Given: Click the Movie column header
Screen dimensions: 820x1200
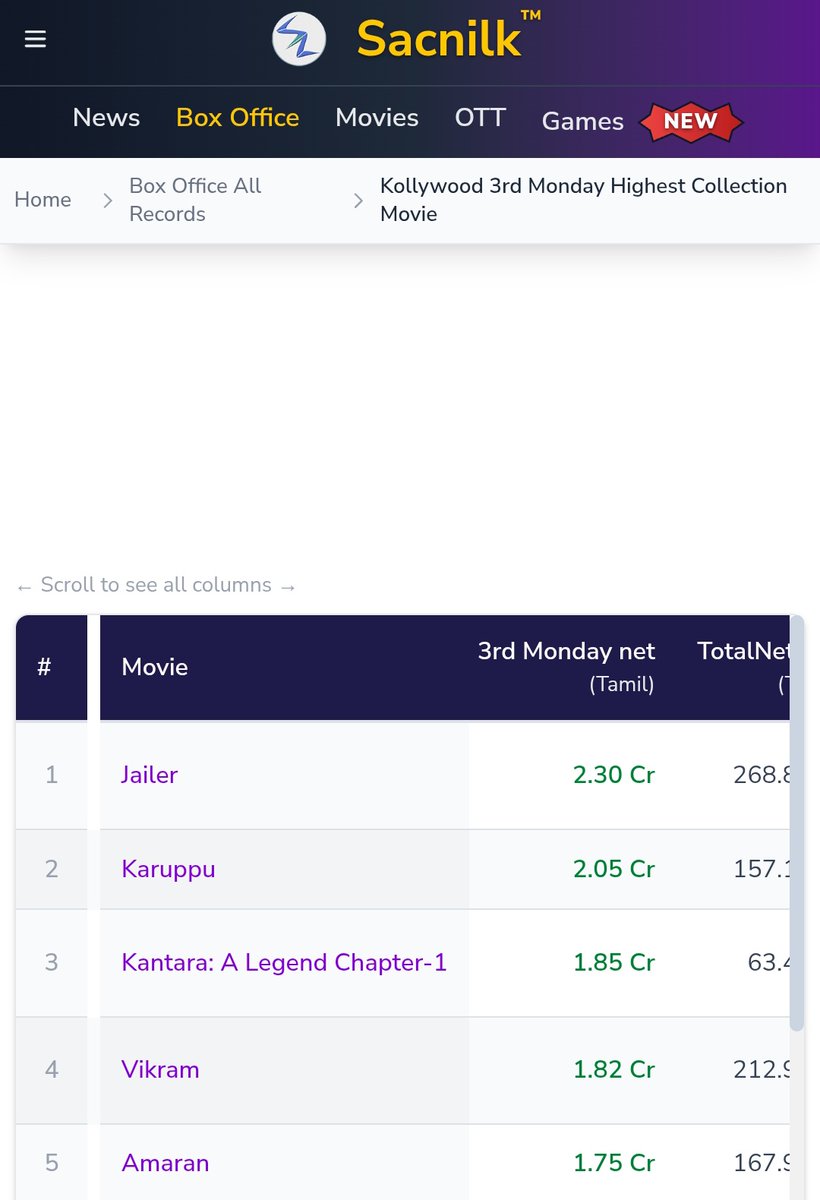Looking at the screenshot, I should (x=284, y=667).
